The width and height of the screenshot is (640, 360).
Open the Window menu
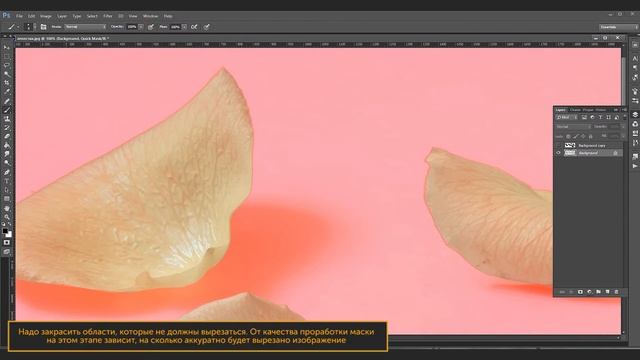coord(150,16)
